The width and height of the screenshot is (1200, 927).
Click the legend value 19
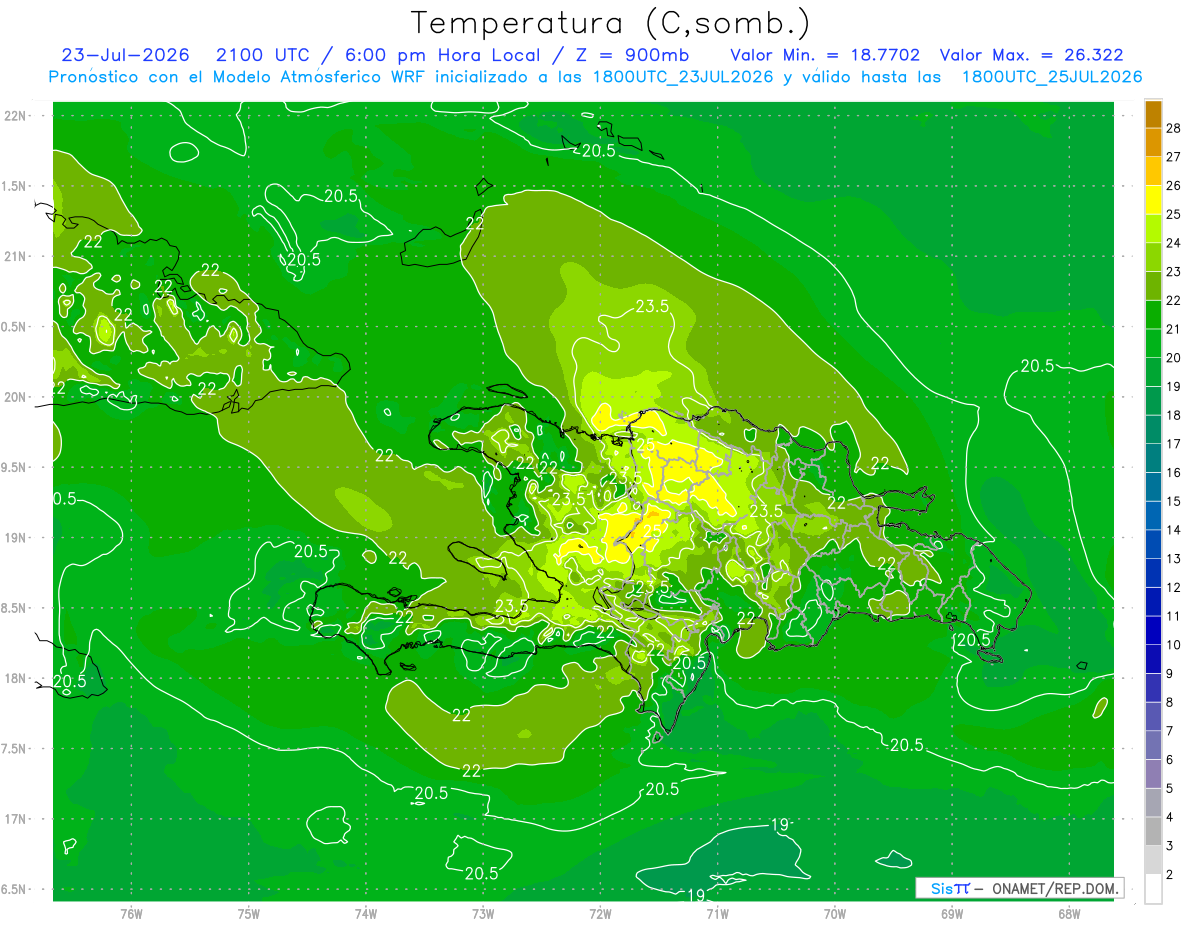point(1175,387)
